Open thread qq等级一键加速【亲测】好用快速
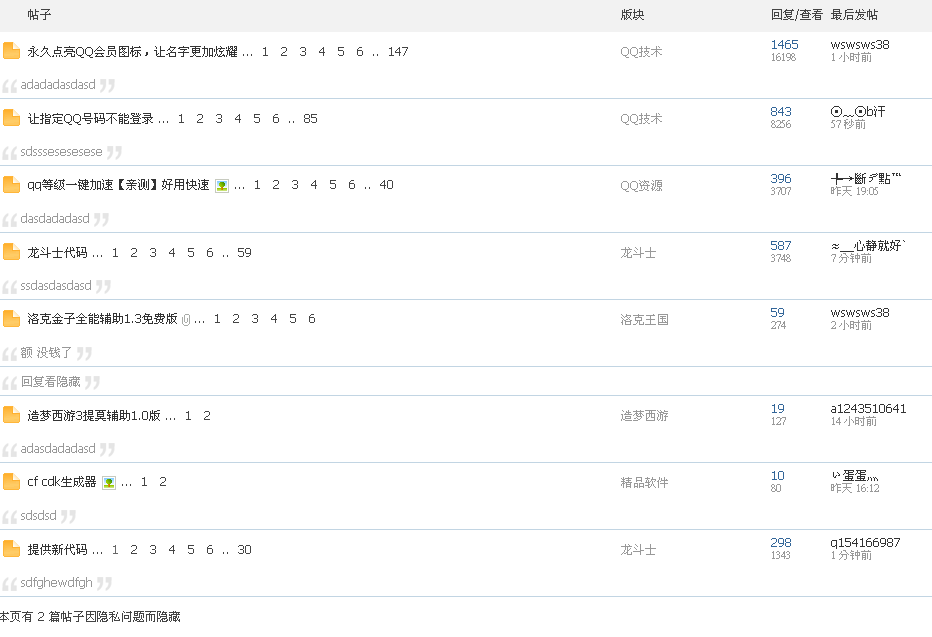The width and height of the screenshot is (932, 637). [x=118, y=185]
